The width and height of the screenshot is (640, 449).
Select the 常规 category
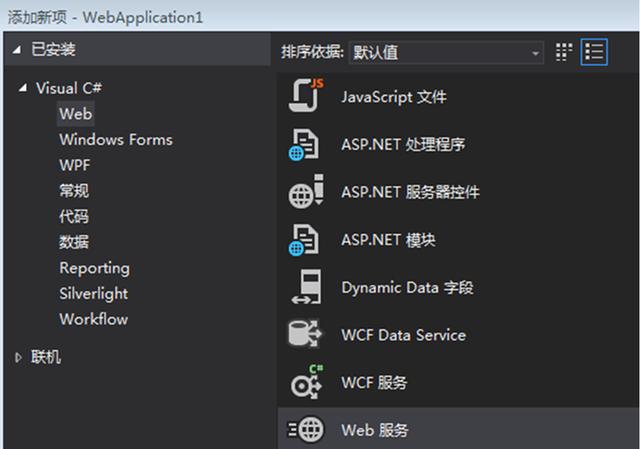(x=74, y=191)
